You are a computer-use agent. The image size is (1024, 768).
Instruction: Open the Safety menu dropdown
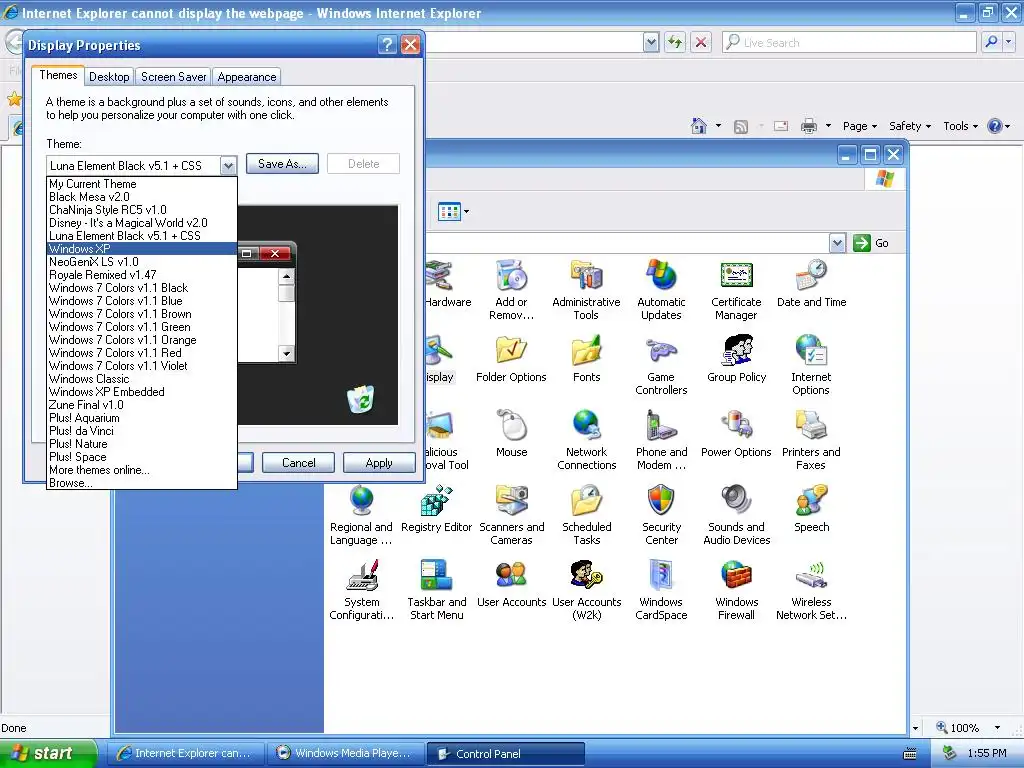click(910, 126)
